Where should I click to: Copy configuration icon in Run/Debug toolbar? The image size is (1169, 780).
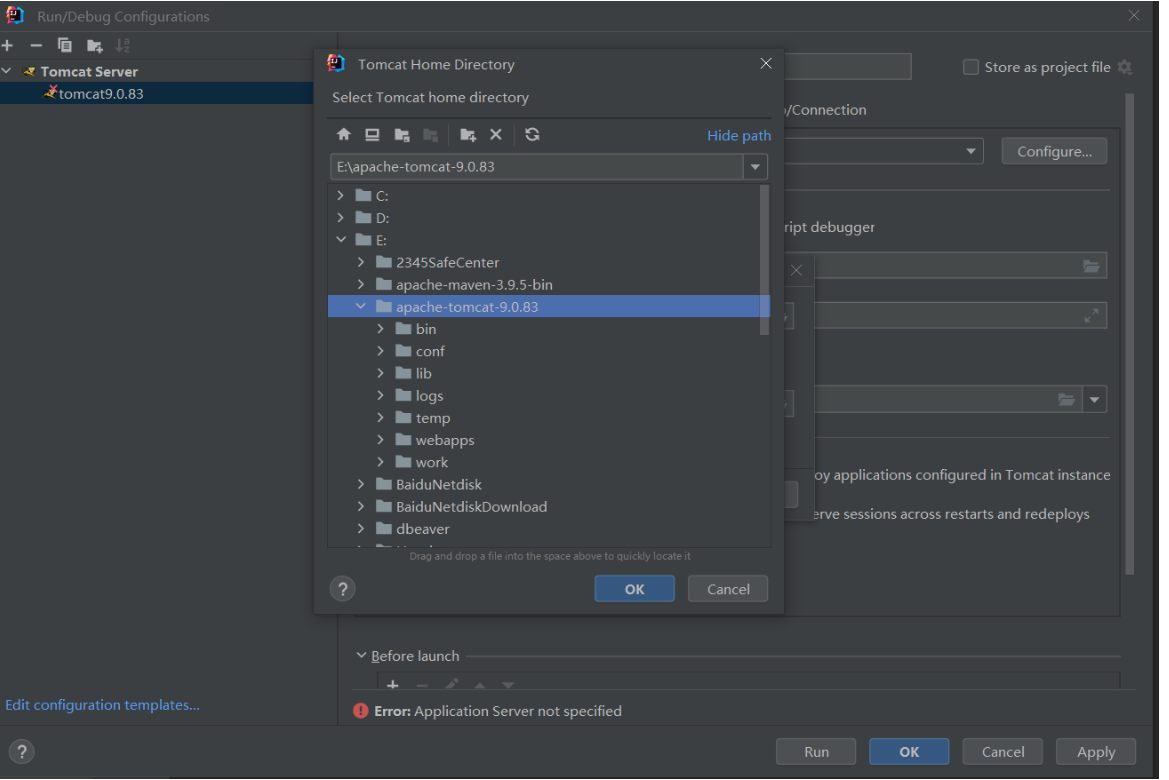tap(65, 45)
